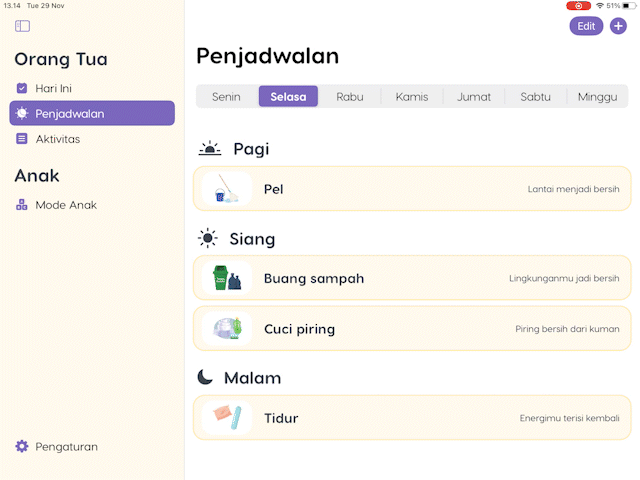Click the plus add schedule icon
The image size is (640, 480).
pyautogui.click(x=618, y=26)
